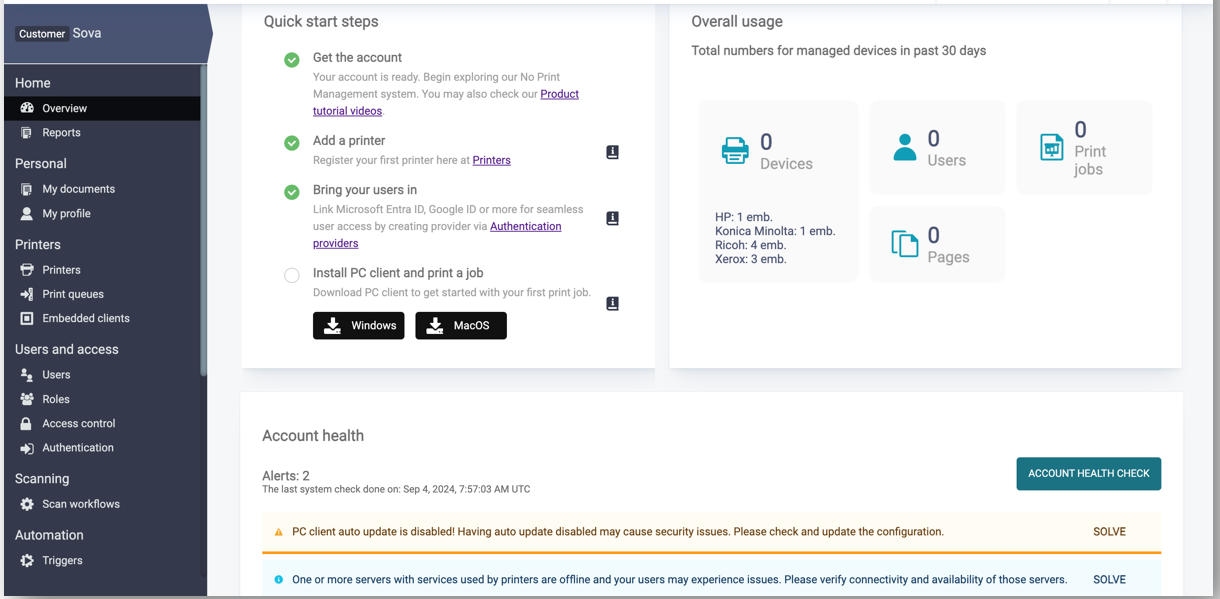This screenshot has height=599, width=1220.
Task: Click the green check for Get the account
Action: click(x=292, y=60)
